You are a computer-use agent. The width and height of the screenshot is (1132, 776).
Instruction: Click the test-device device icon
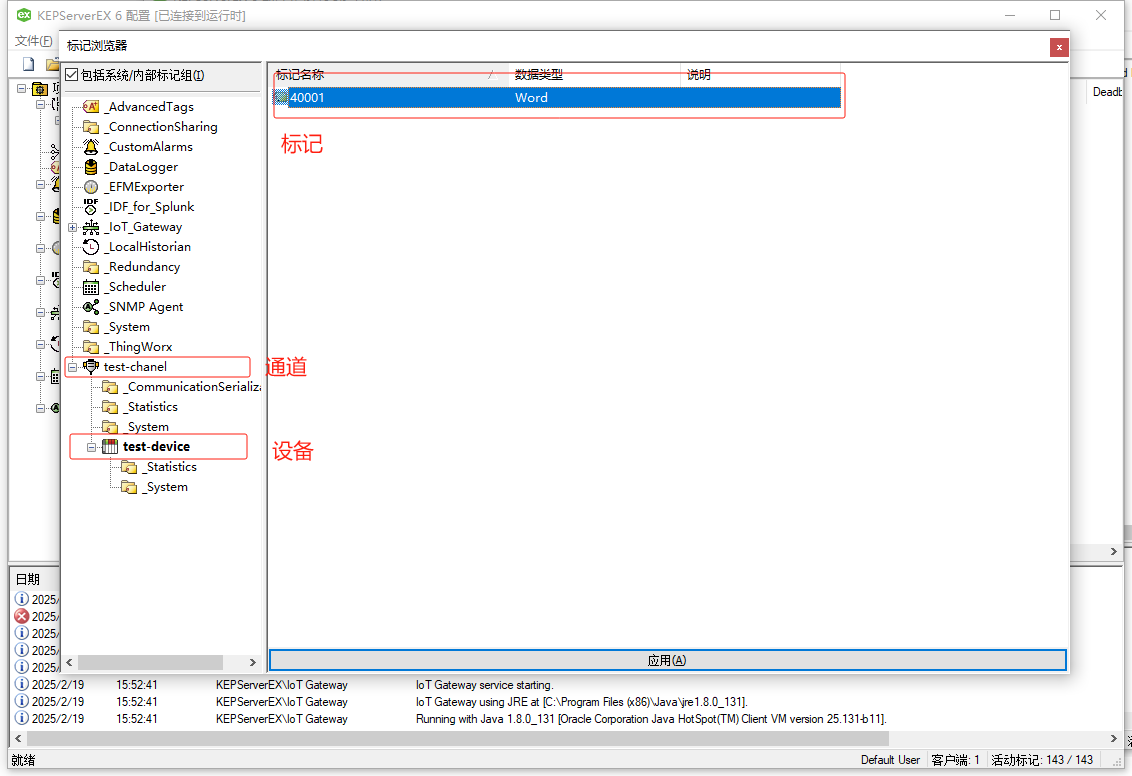pos(110,447)
